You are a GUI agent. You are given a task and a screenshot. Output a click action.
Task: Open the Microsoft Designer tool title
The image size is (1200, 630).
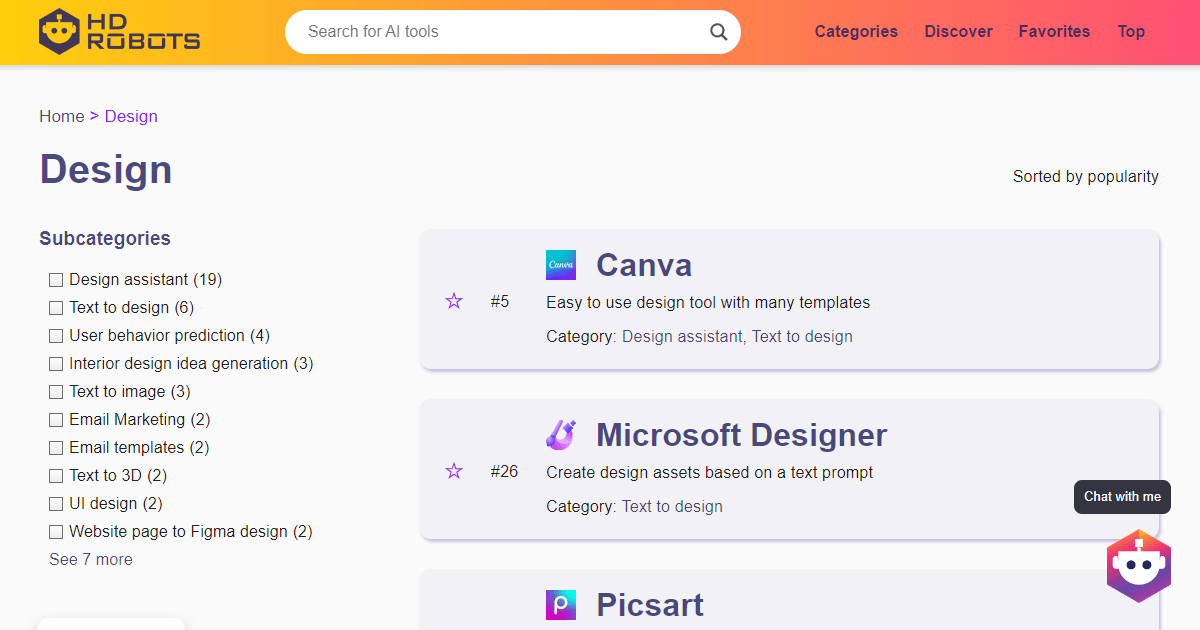point(741,435)
